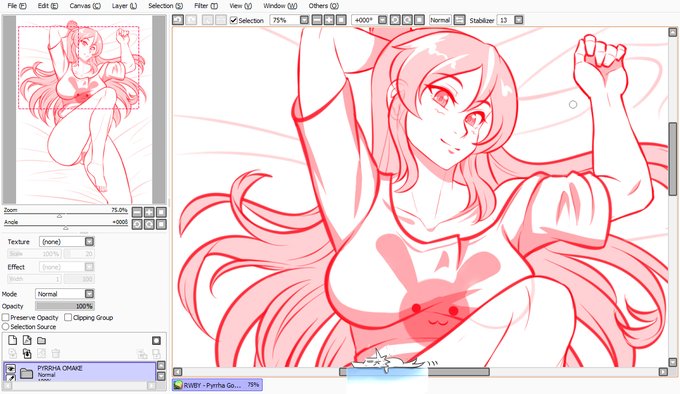This screenshot has width=680, height=394.
Task: Flip the view with the icon beside Normal
Action: coord(460,20)
